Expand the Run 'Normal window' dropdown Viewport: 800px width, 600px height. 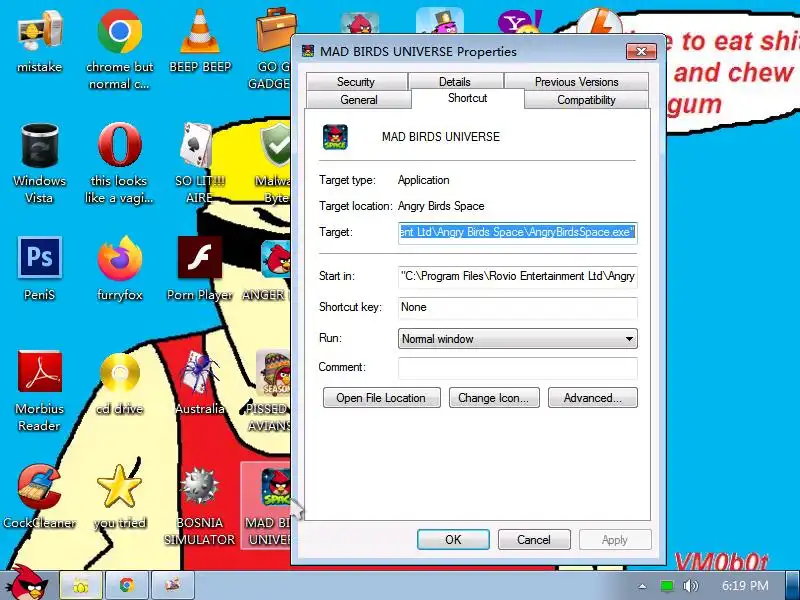(x=517, y=339)
